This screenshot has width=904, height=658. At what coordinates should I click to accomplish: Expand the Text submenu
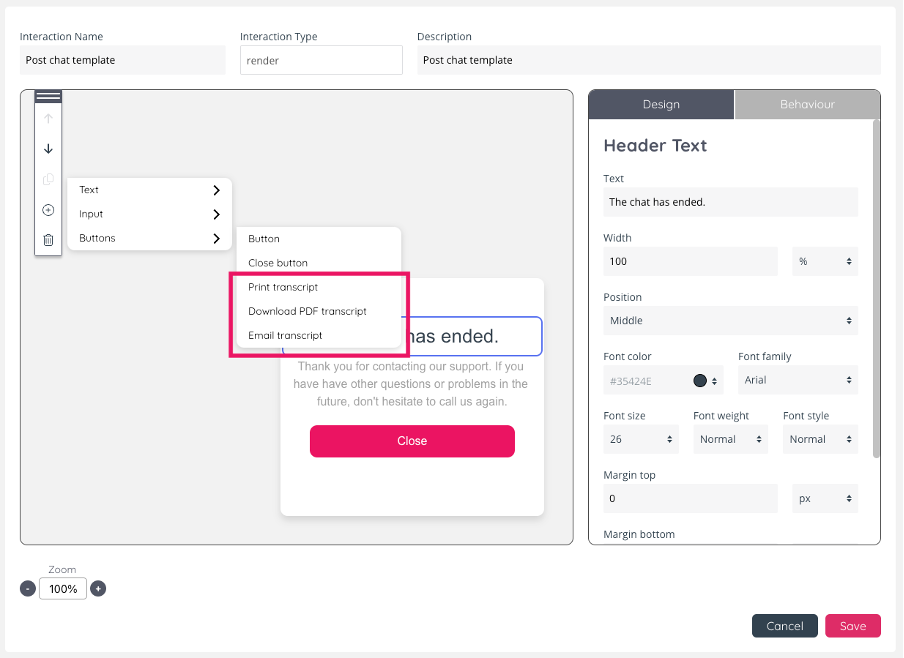pyautogui.click(x=149, y=190)
